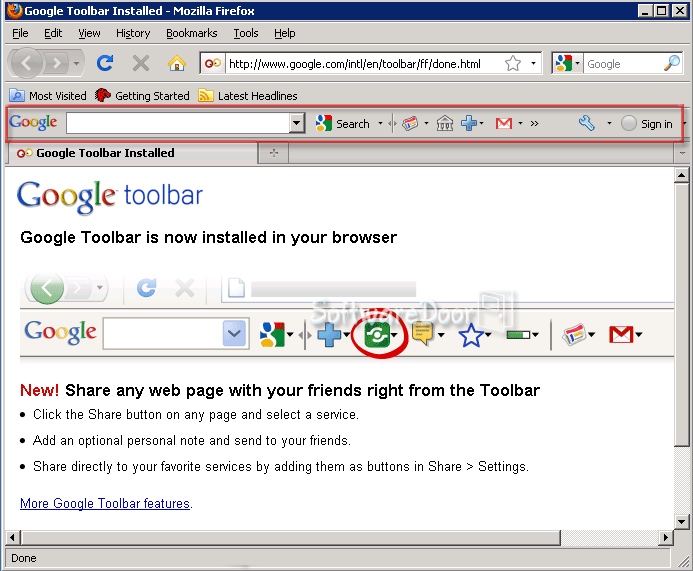693x571 pixels.
Task: Click the horizontal scrollbar thumb
Action: (291, 538)
